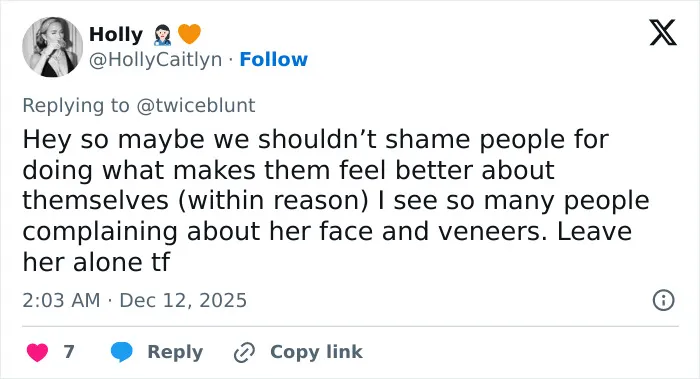Image resolution: width=700 pixels, height=379 pixels.
Task: Follow the @HollyCaitlyn account
Action: point(274,59)
